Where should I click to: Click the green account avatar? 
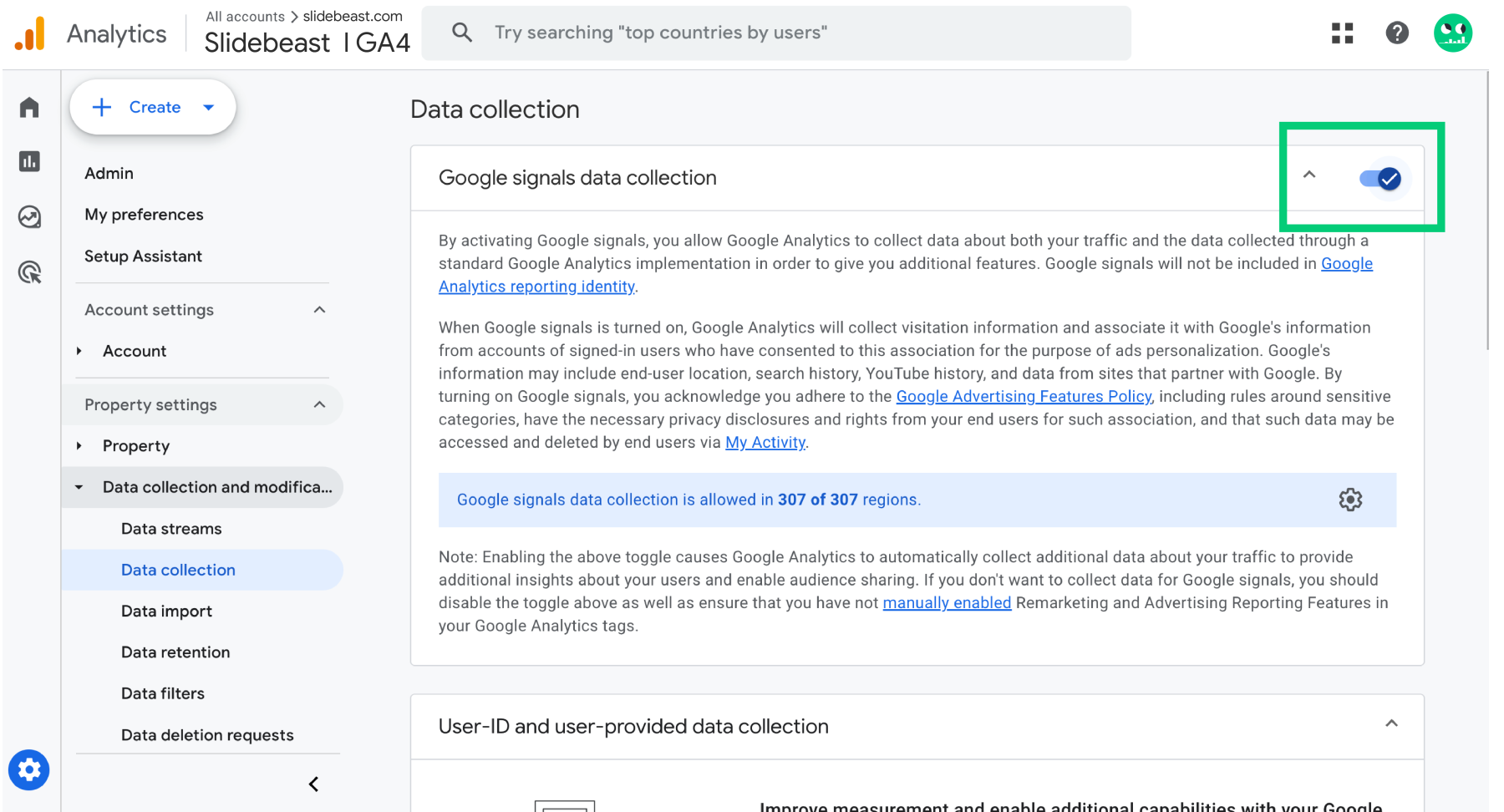click(x=1453, y=33)
